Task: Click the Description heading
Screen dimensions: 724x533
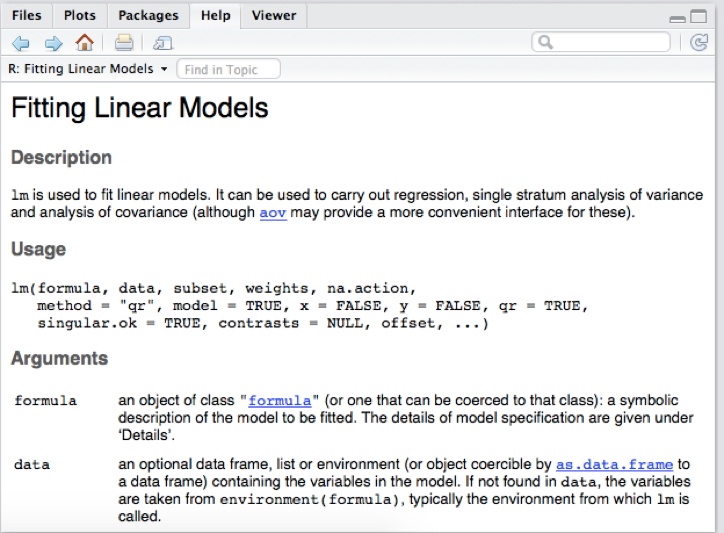Action: click(61, 157)
